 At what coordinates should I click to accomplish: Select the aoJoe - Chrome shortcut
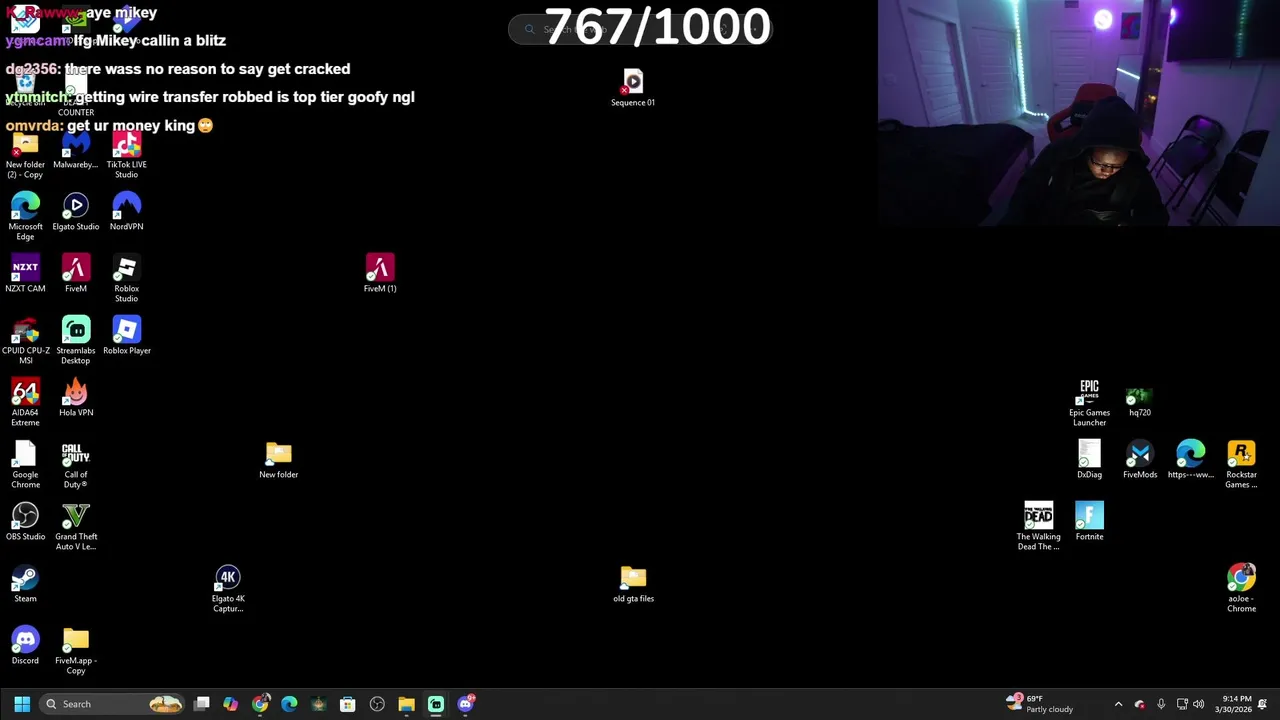[x=1241, y=589]
